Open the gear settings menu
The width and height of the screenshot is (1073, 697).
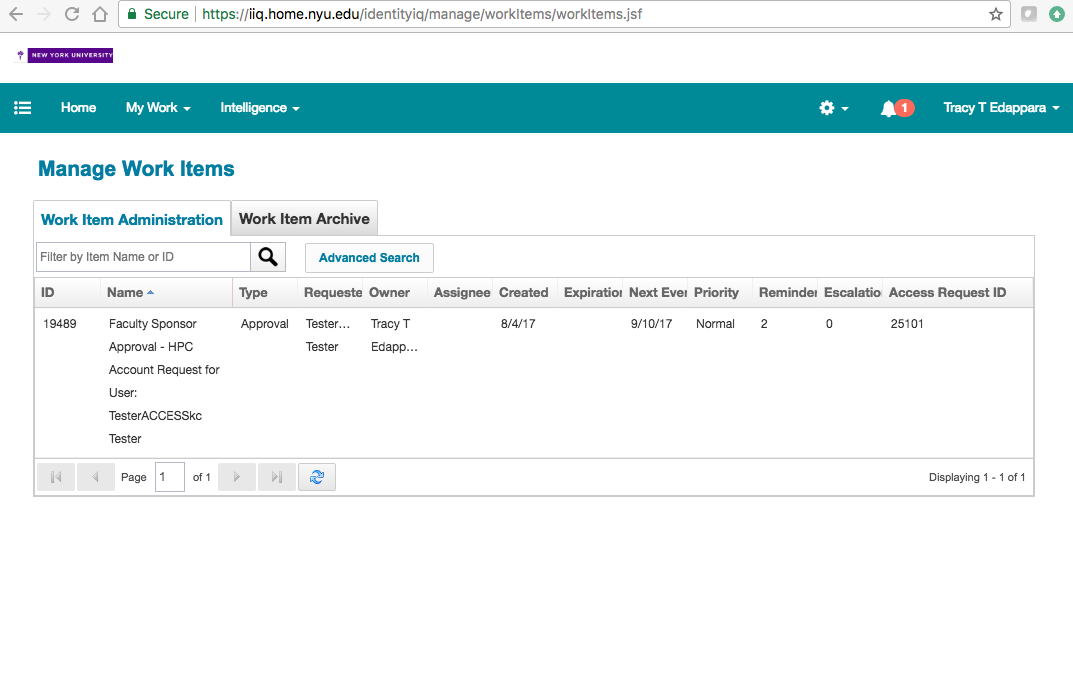click(x=832, y=108)
